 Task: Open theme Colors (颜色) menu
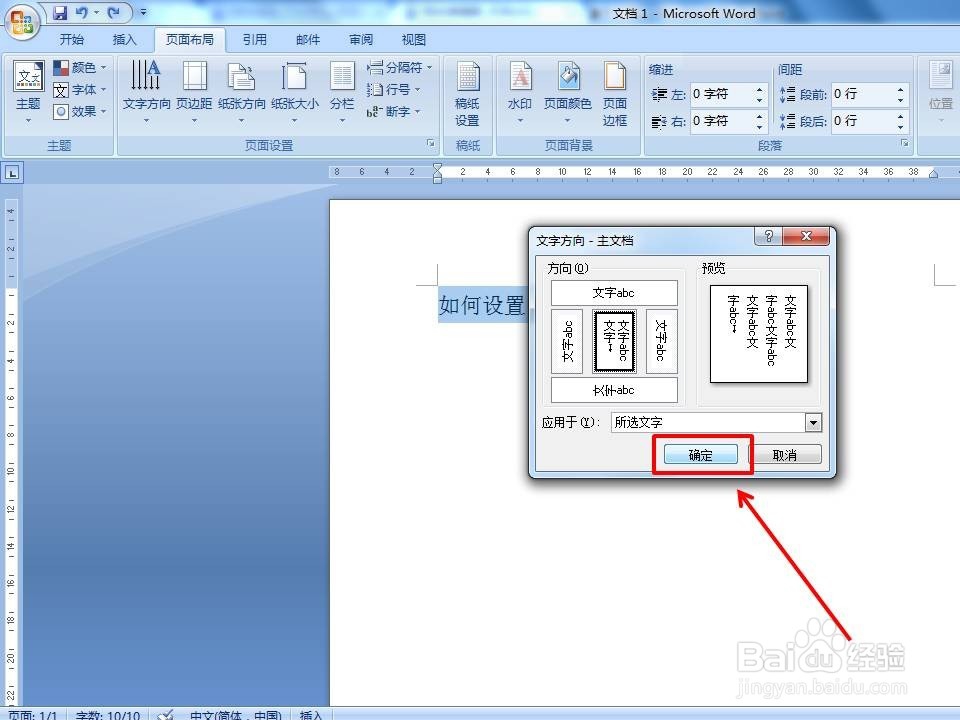pyautogui.click(x=80, y=67)
